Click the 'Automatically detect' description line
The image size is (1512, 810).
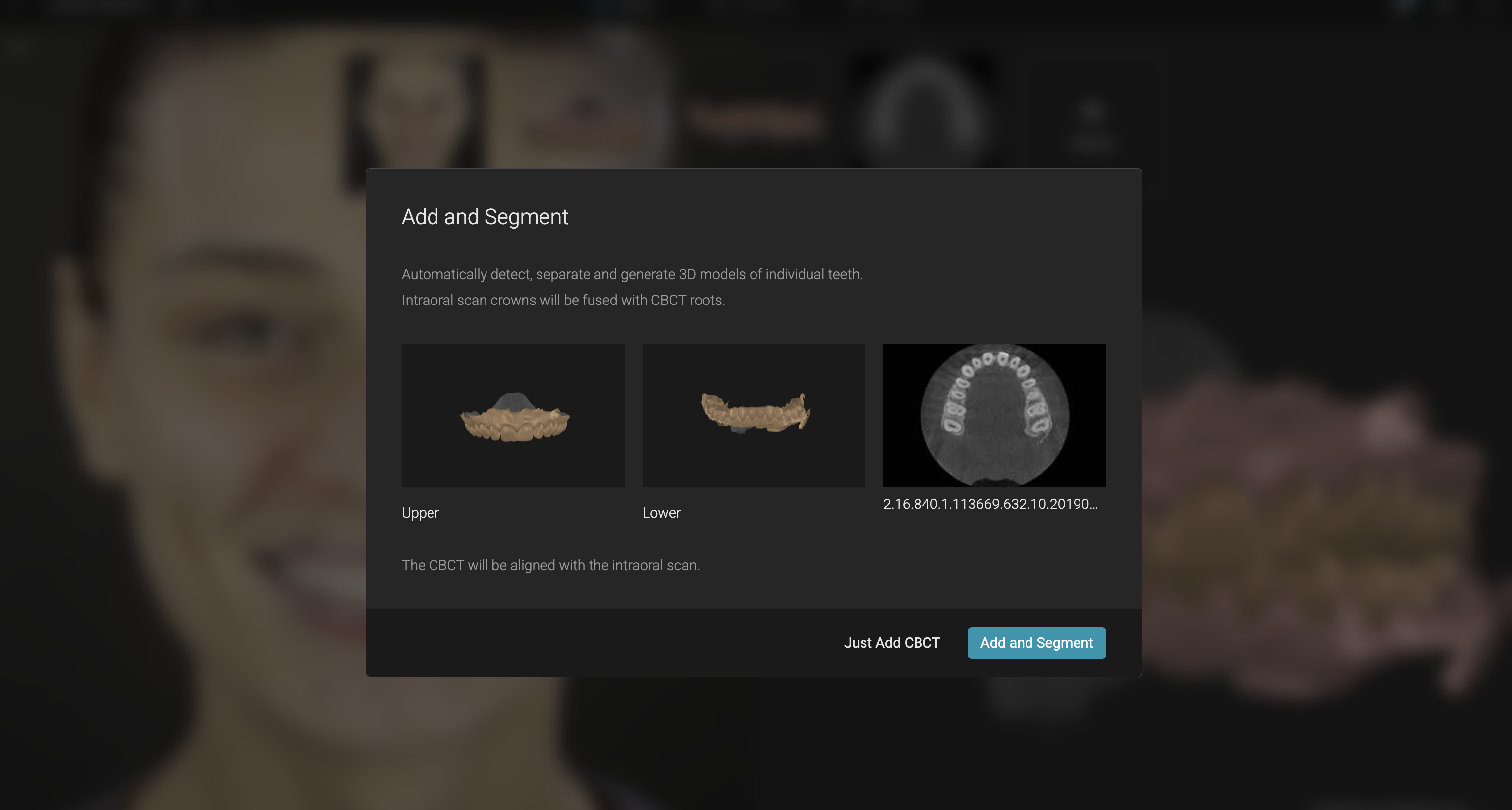pyautogui.click(x=632, y=274)
